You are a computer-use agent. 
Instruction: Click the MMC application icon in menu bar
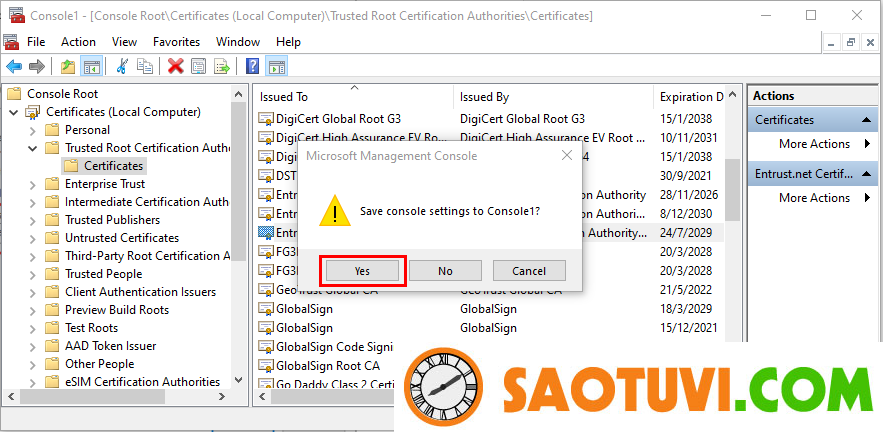(x=11, y=42)
